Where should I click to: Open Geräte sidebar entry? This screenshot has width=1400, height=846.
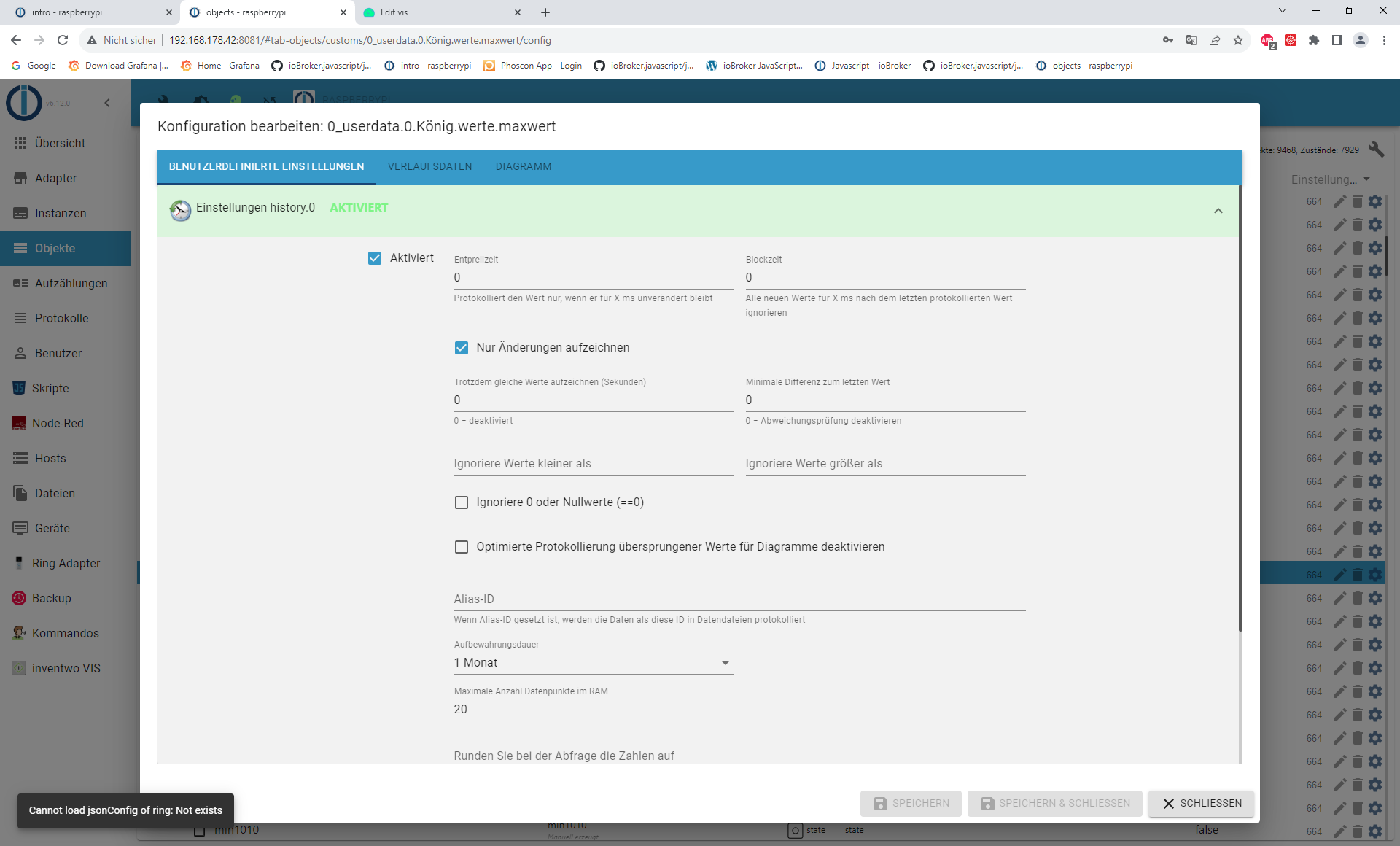65,528
